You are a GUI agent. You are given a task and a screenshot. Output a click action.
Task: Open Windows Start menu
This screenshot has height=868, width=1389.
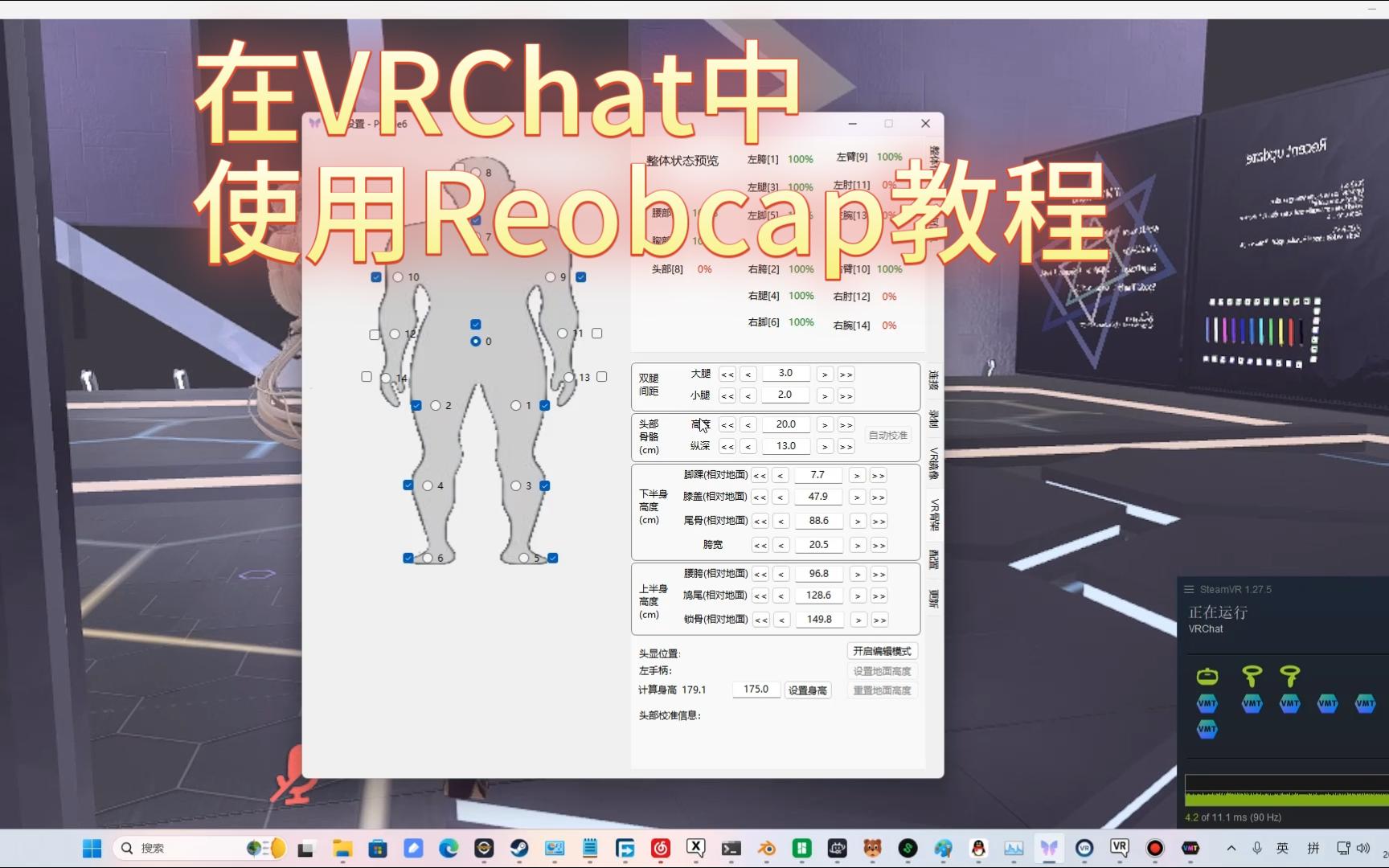coord(92,848)
